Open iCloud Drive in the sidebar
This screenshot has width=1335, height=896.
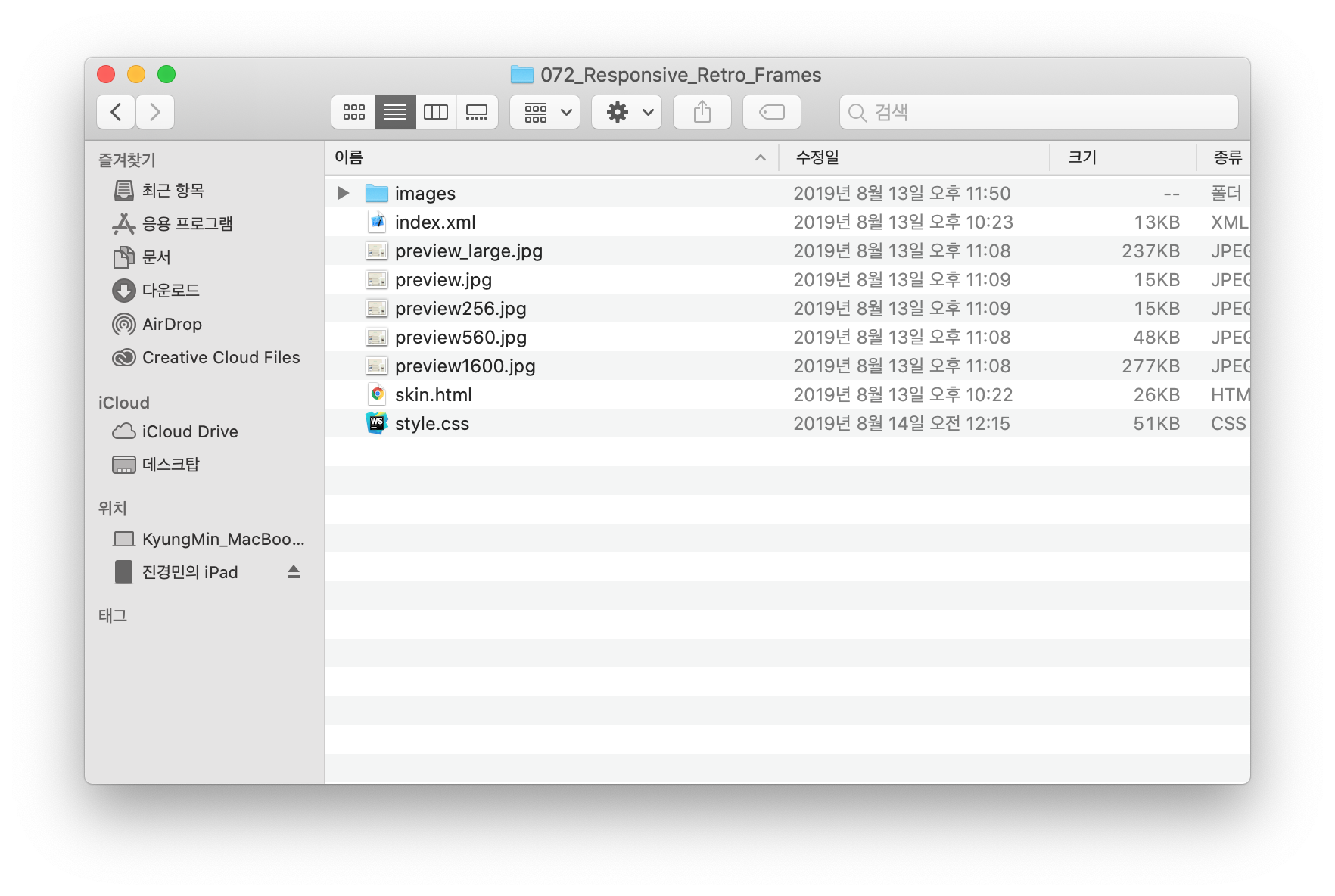[204, 431]
